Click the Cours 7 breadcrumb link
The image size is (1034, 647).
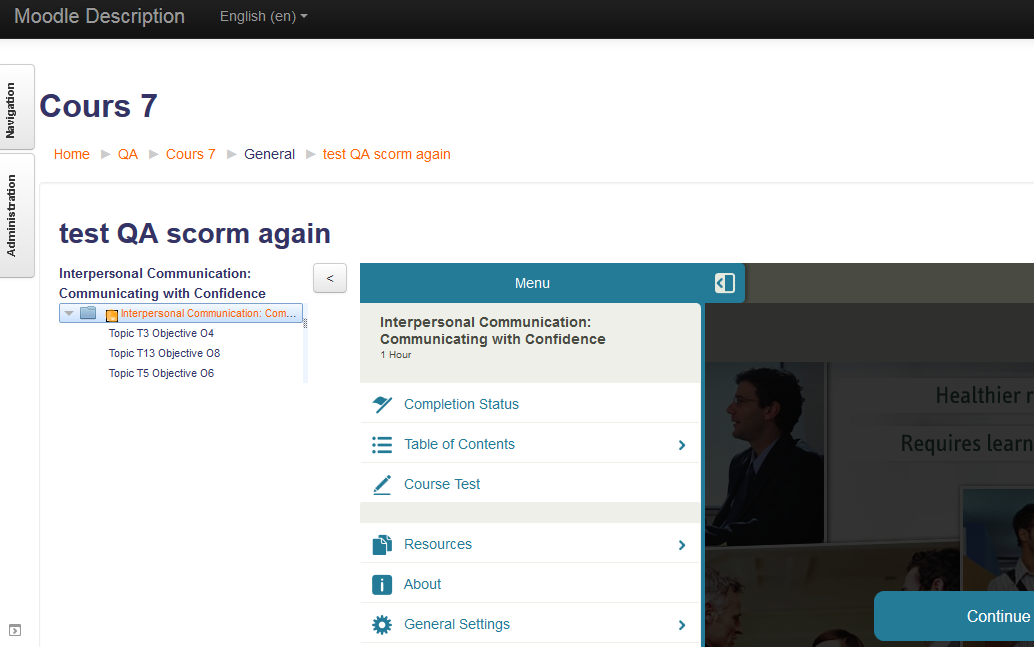pos(191,154)
